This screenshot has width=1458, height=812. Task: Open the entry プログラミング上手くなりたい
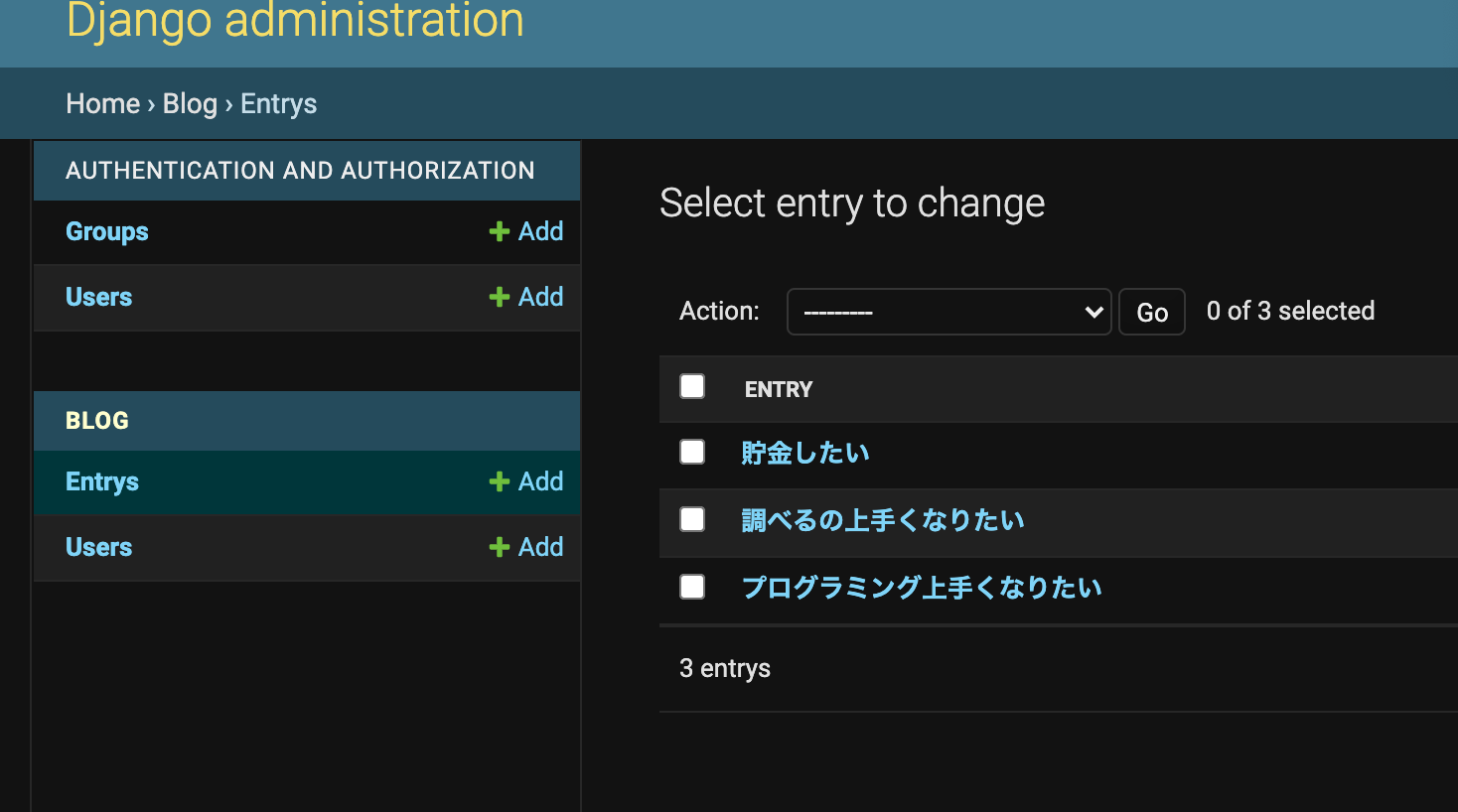pyautogui.click(x=922, y=587)
